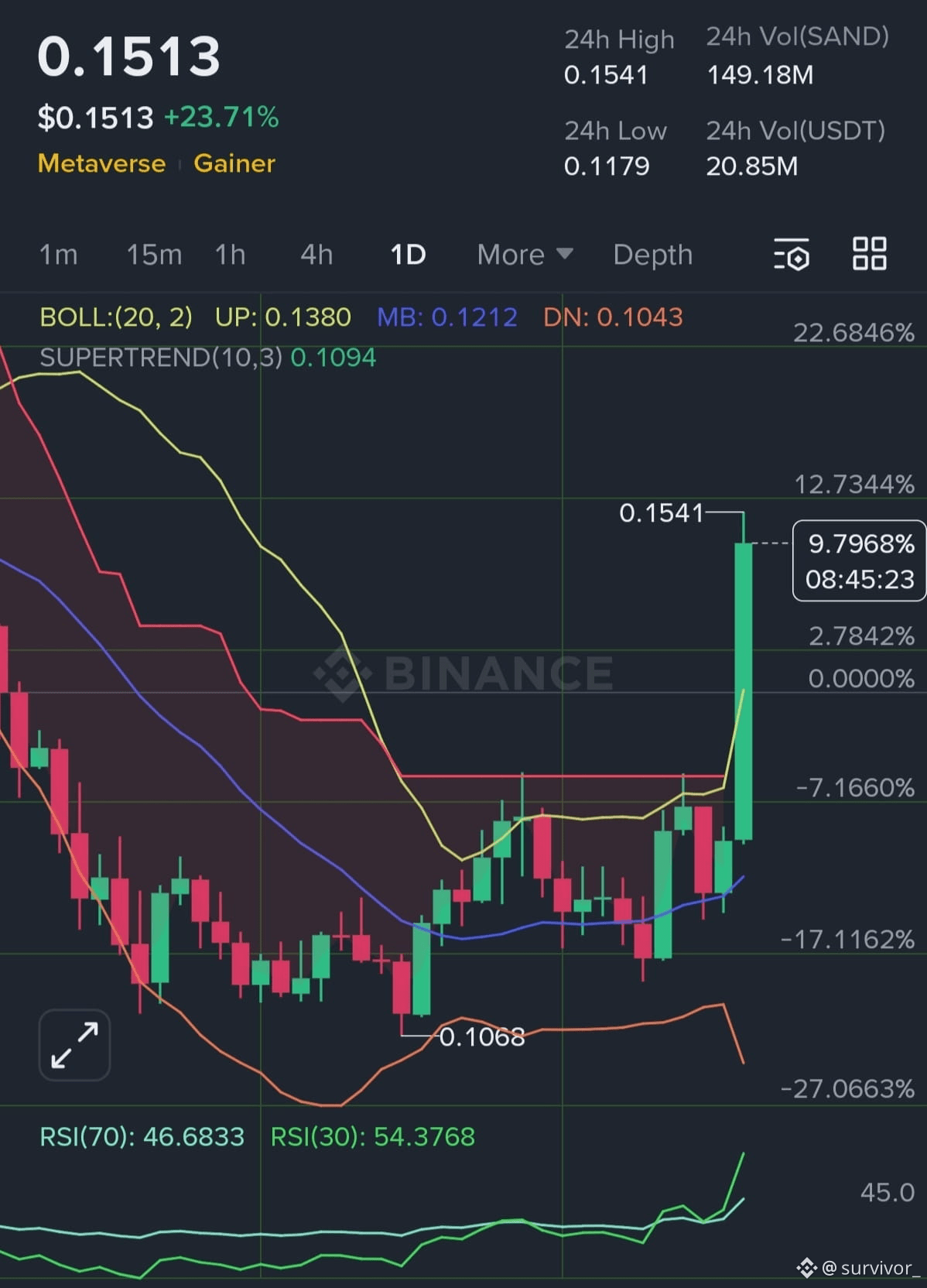Viewport: 927px width, 1288px height.
Task: Tap the 45.0 RSI axis label
Action: tap(888, 1192)
